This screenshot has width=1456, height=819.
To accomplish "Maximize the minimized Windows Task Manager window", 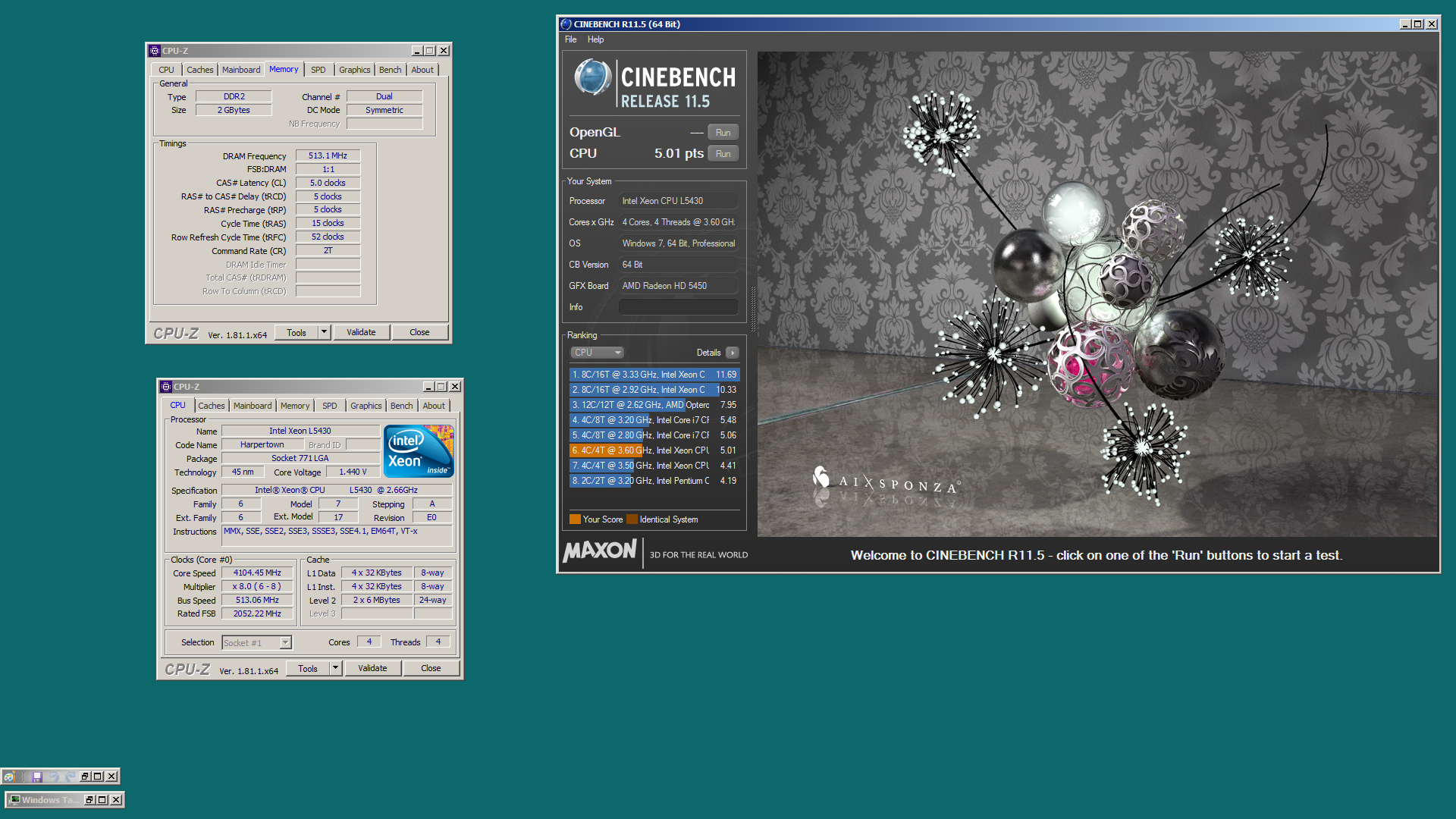I will click(102, 799).
